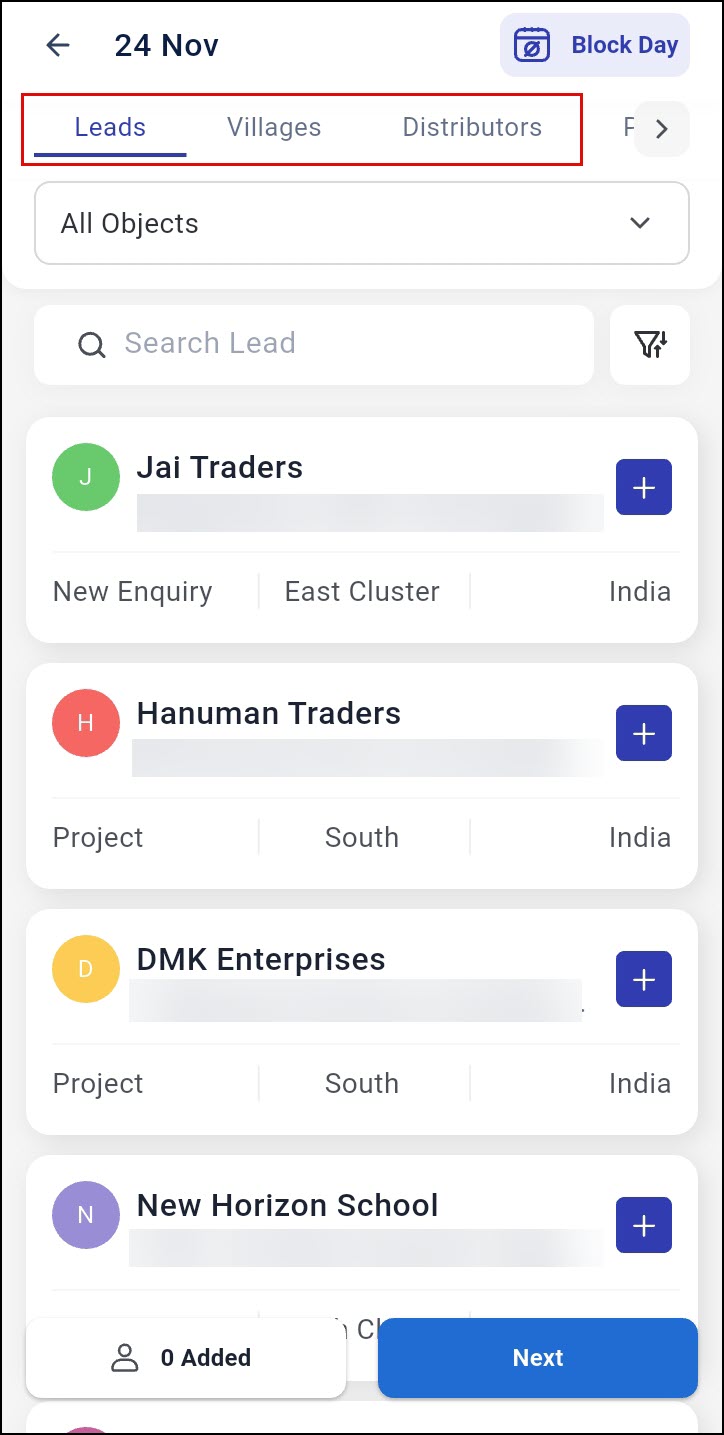Add Jai Traders with plus button

click(644, 488)
